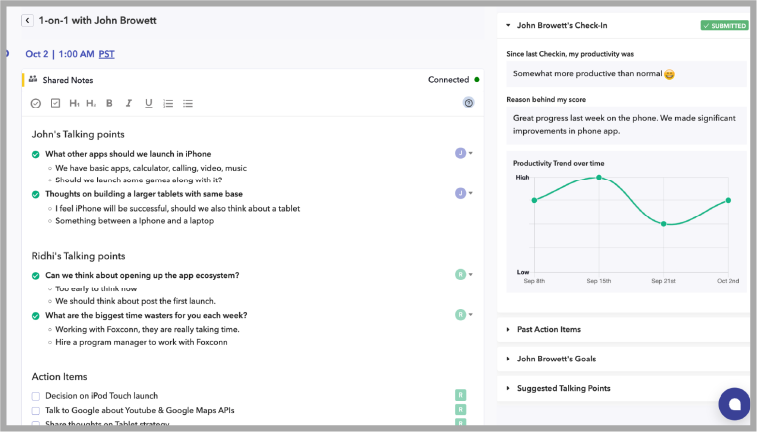The height and width of the screenshot is (432, 757).
Task: Click the back arrow beside the meeting title
Action: 27,20
